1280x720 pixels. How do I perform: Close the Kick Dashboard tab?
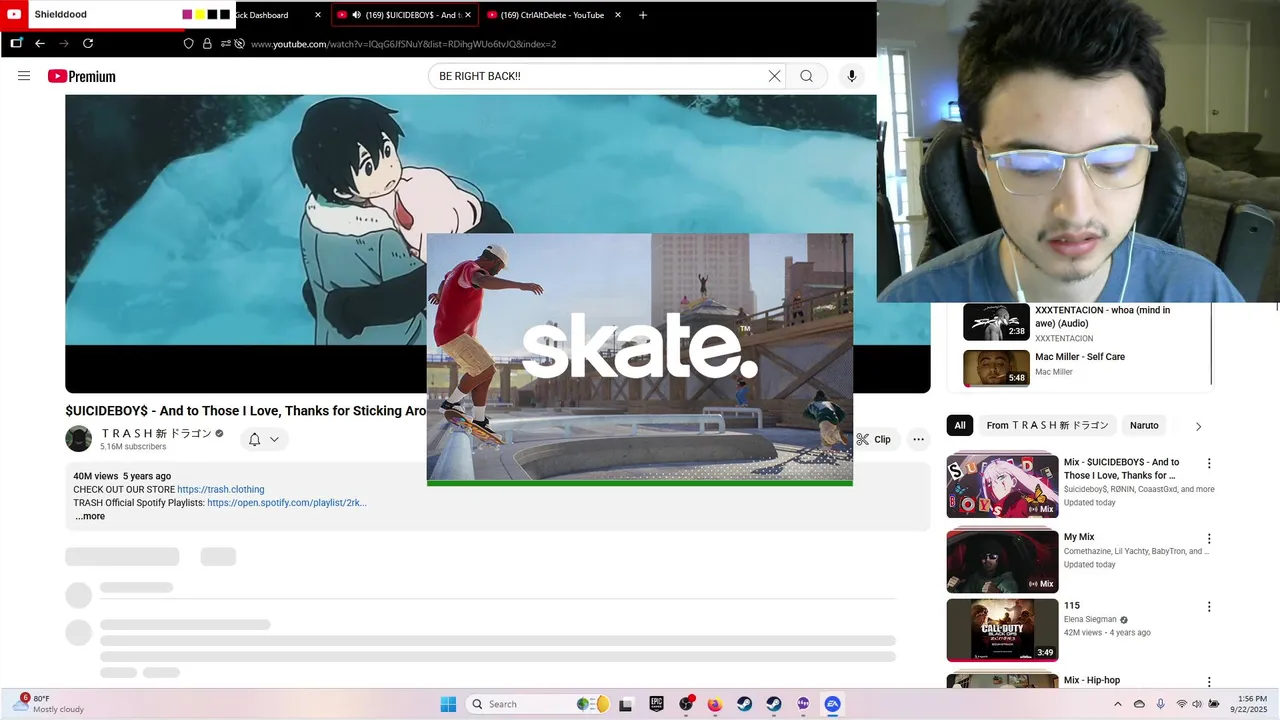coord(318,15)
